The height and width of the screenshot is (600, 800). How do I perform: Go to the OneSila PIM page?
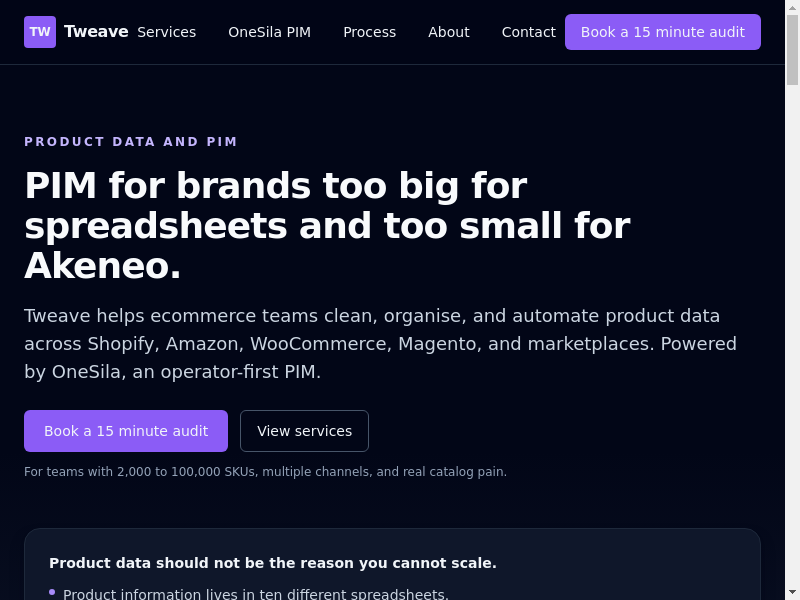coord(269,32)
